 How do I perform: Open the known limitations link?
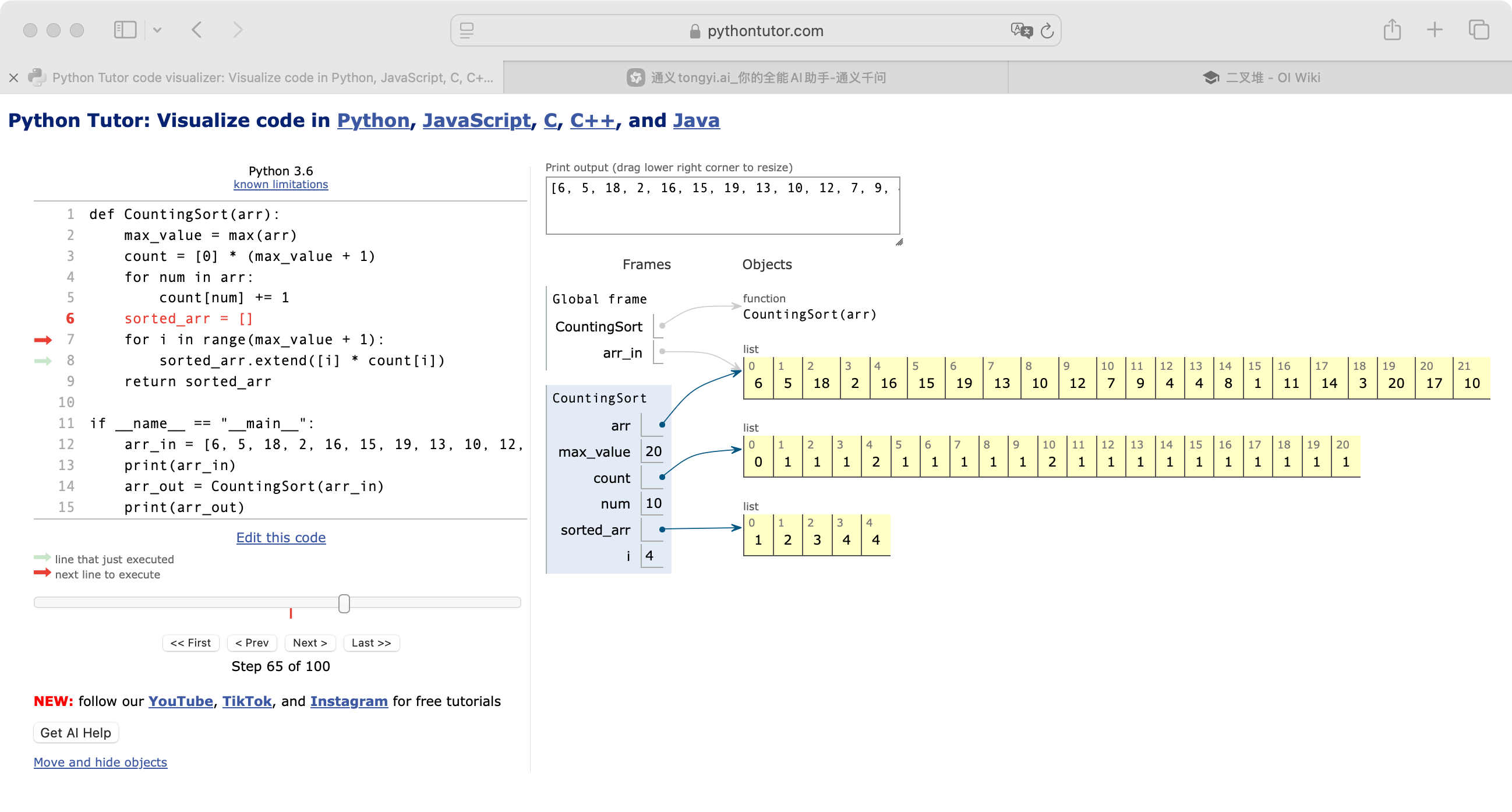pos(281,184)
